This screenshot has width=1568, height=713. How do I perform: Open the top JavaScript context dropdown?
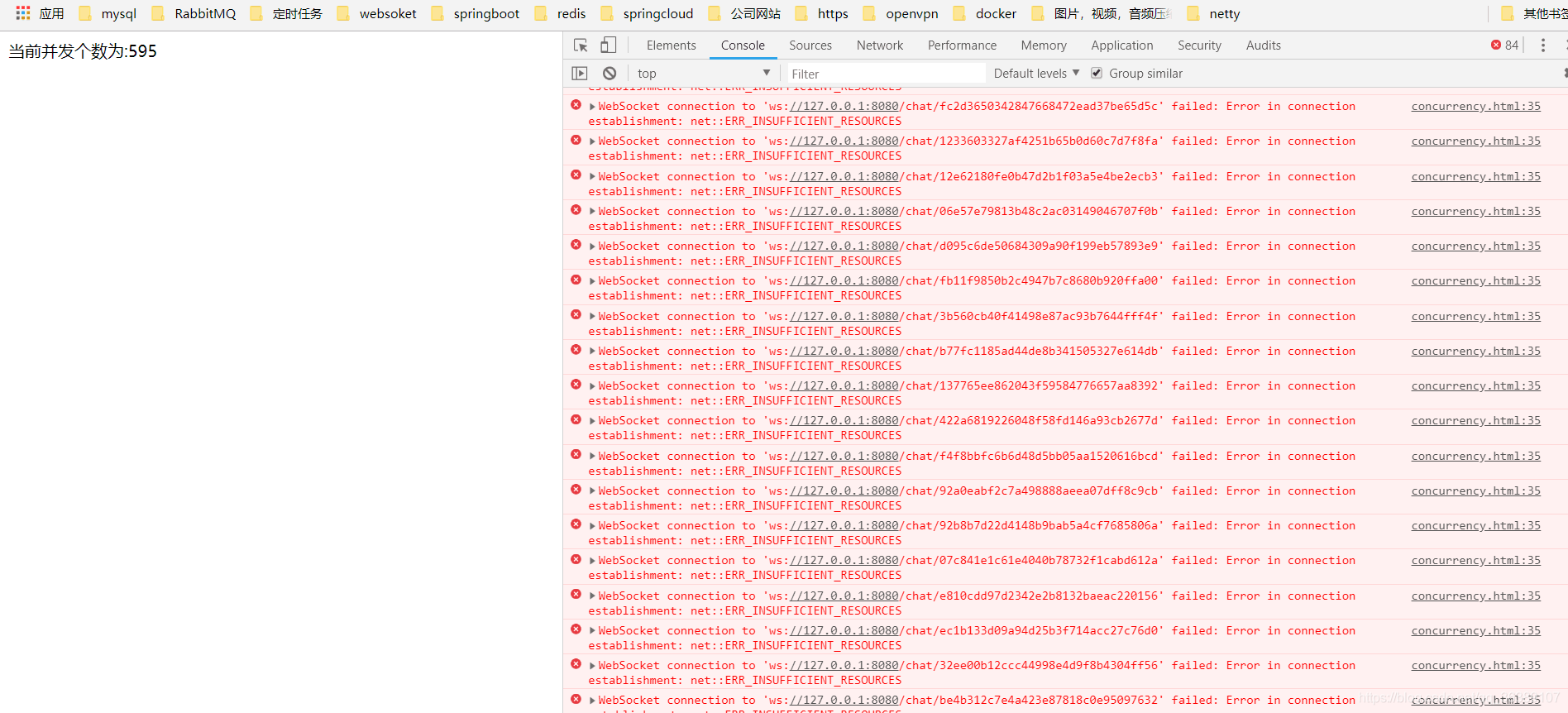click(x=703, y=74)
